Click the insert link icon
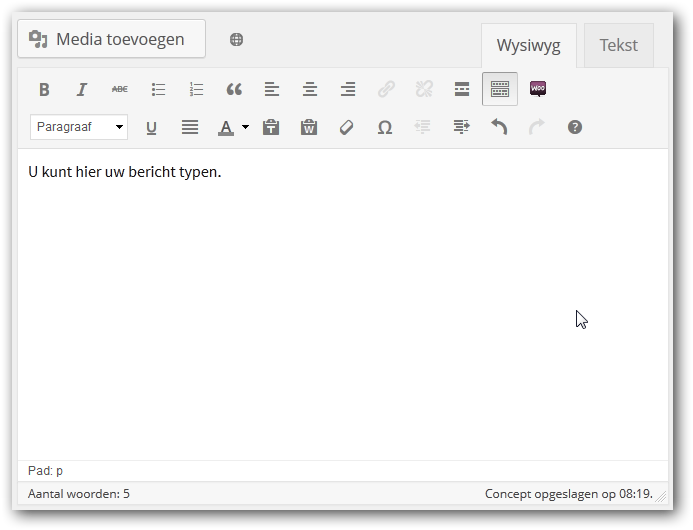This screenshot has height=530, width=693. pos(386,89)
